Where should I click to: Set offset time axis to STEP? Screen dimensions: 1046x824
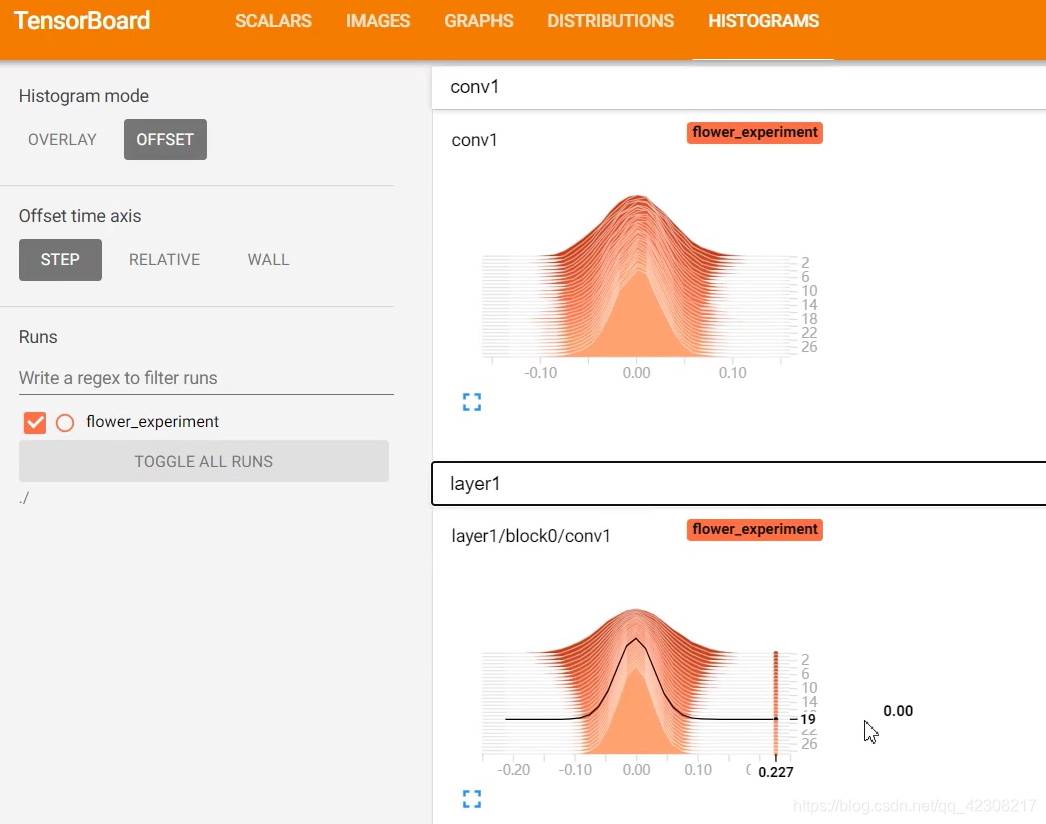(x=60, y=260)
